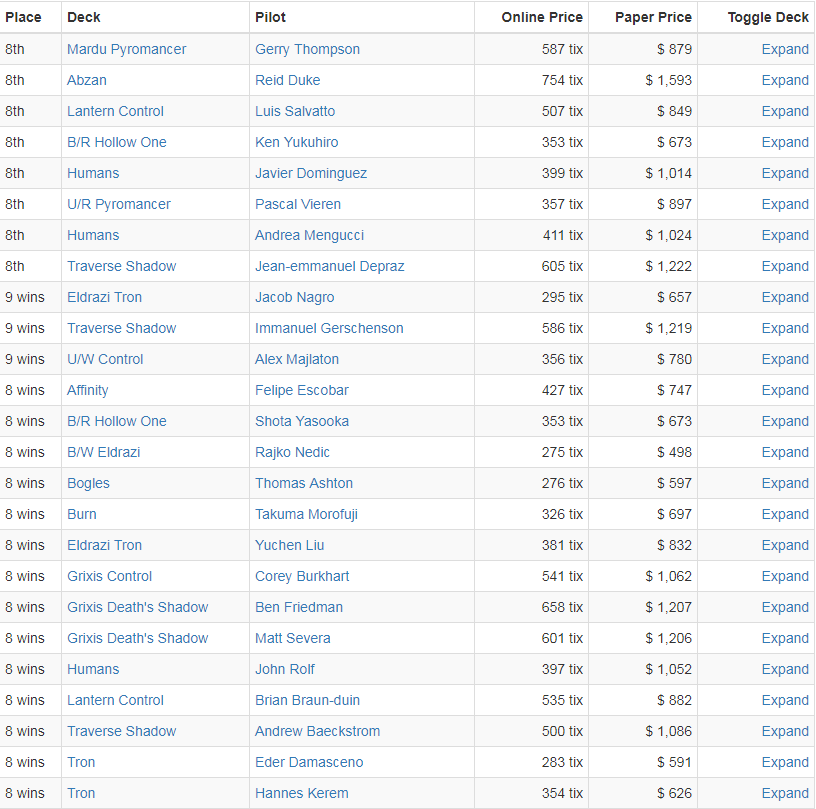Screen dimensions: 816x809
Task: Open the U/W Control deck link
Action: (x=105, y=359)
